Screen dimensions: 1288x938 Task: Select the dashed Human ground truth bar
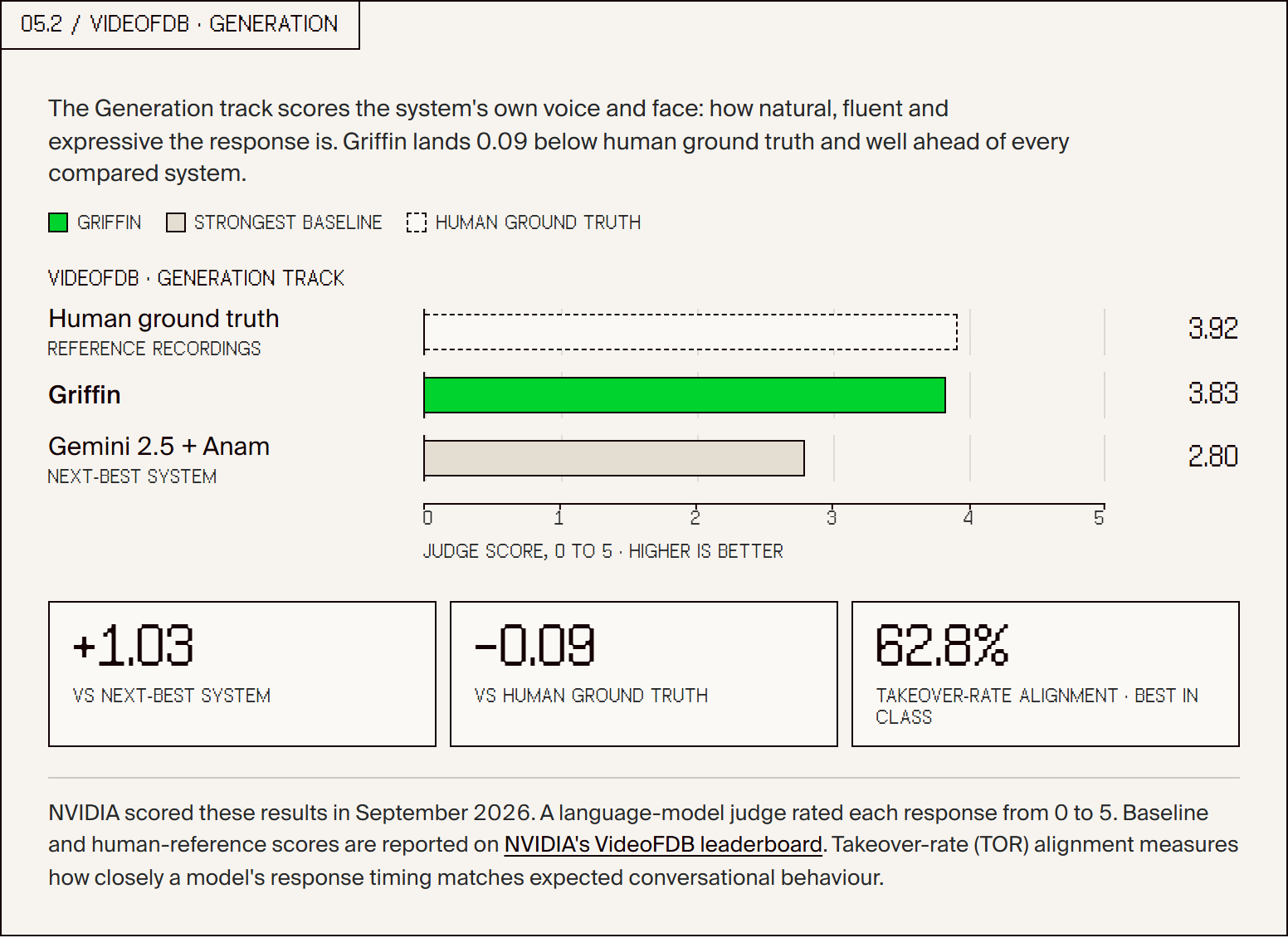pos(690,332)
